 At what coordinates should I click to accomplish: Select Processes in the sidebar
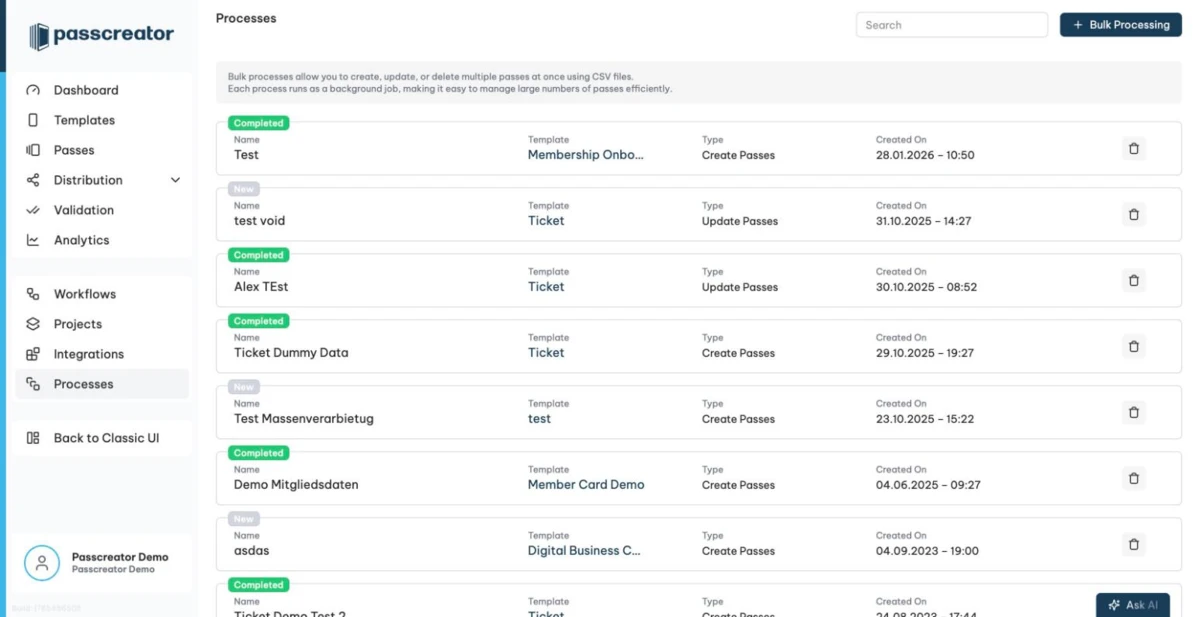(102, 384)
